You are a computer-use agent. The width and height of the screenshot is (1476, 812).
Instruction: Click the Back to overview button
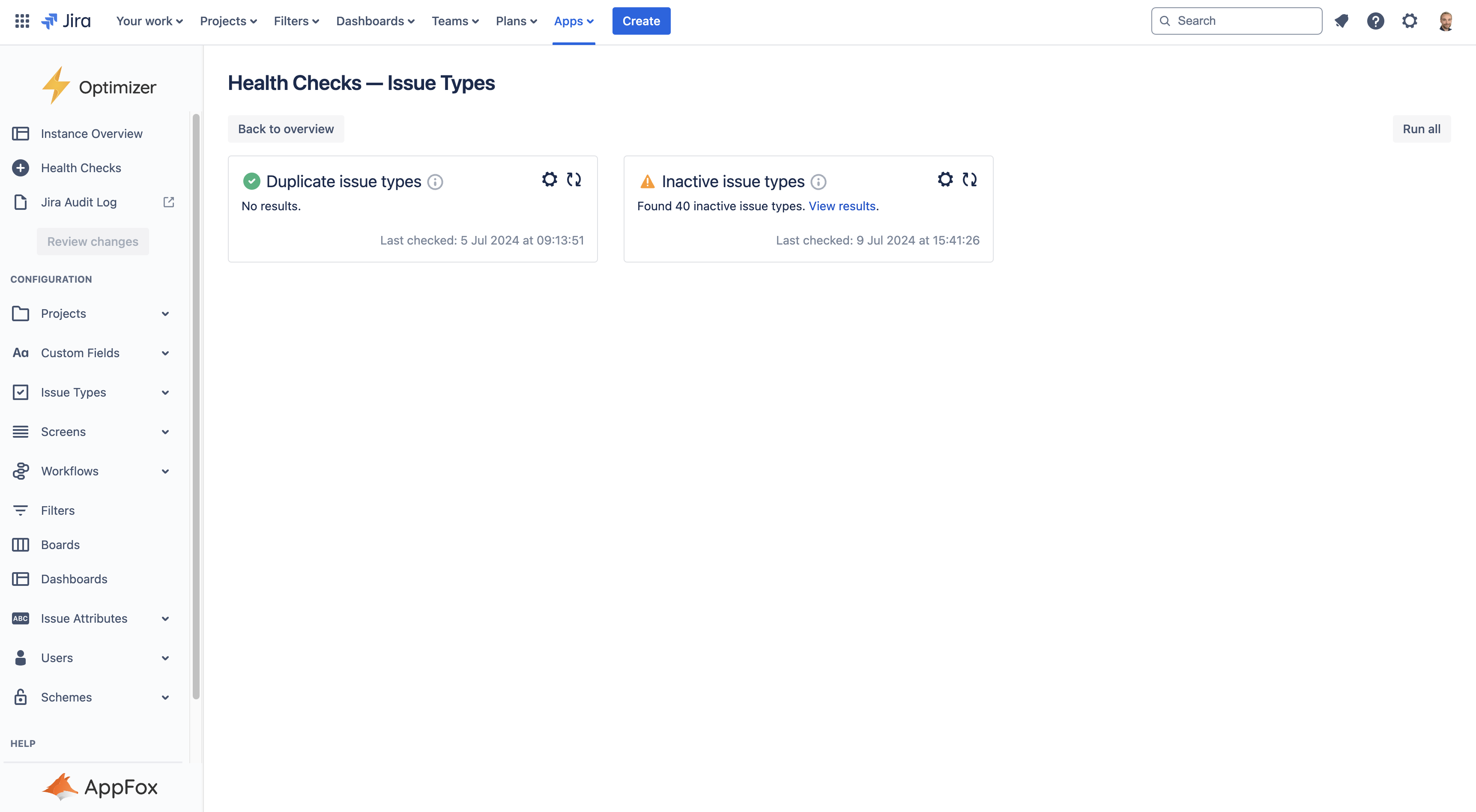[285, 129]
